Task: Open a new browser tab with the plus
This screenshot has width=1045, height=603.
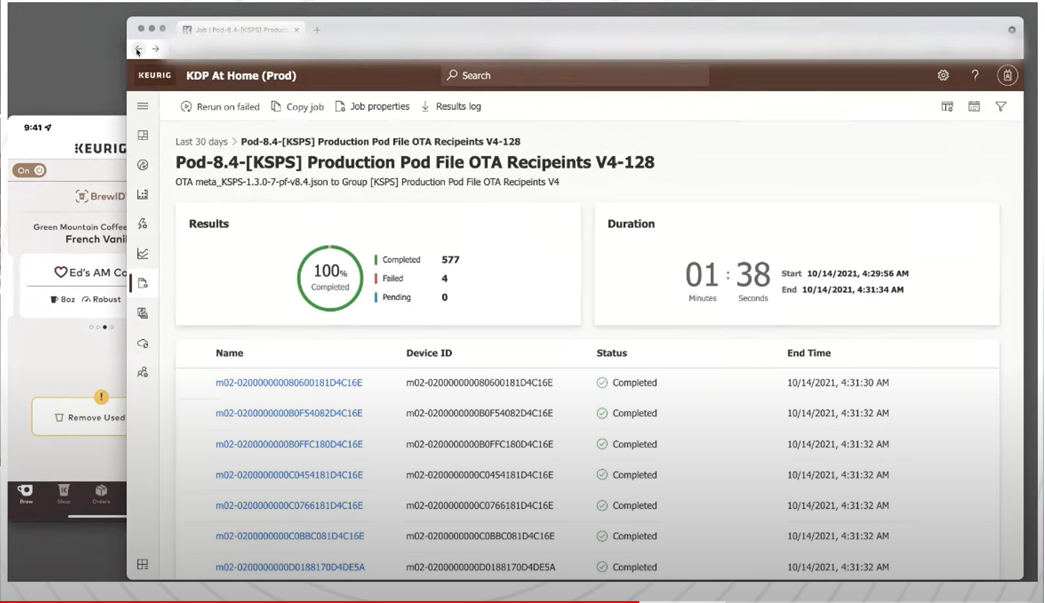Action: tap(317, 29)
